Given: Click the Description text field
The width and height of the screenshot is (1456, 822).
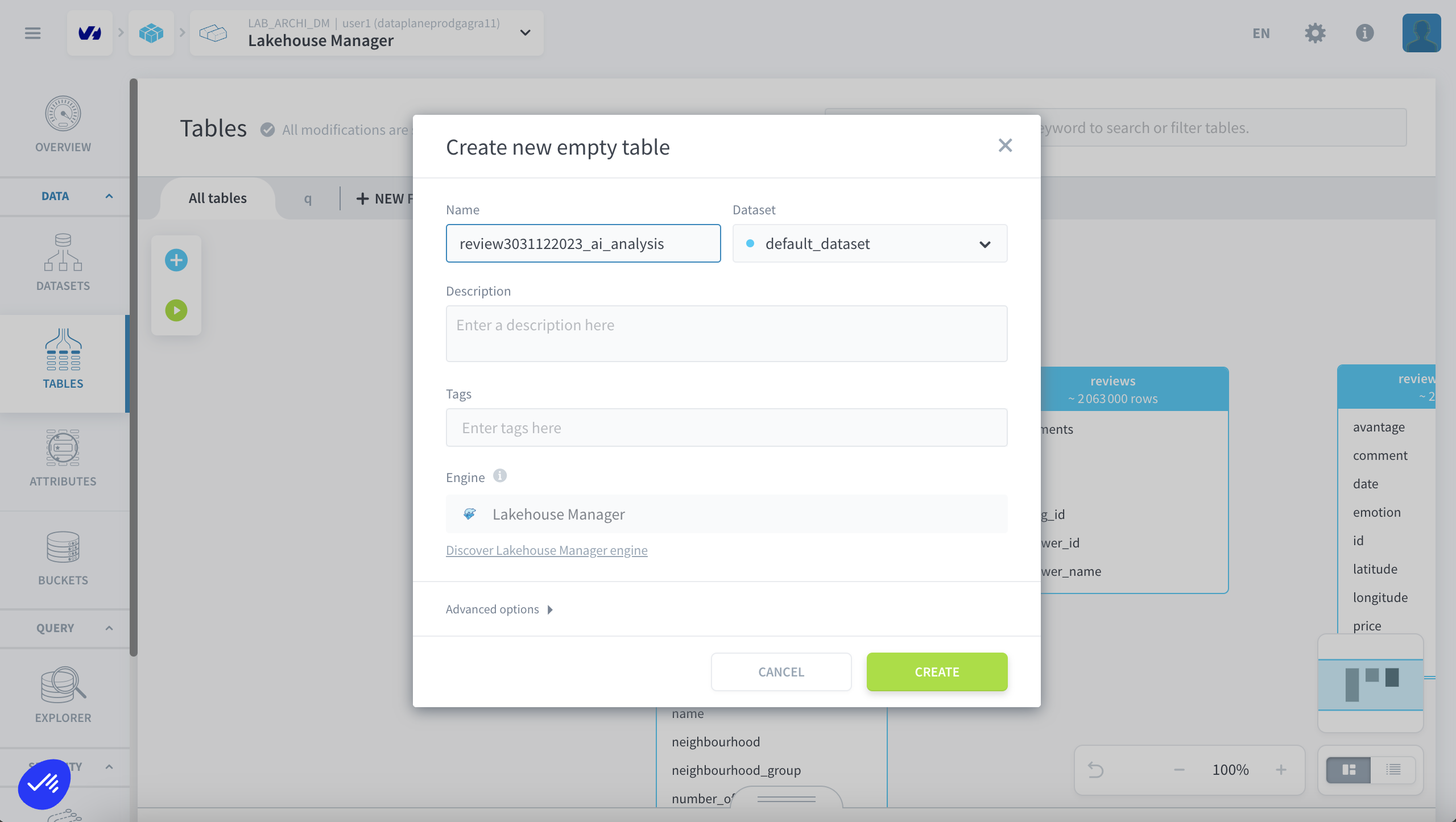Looking at the screenshot, I should click(726, 334).
